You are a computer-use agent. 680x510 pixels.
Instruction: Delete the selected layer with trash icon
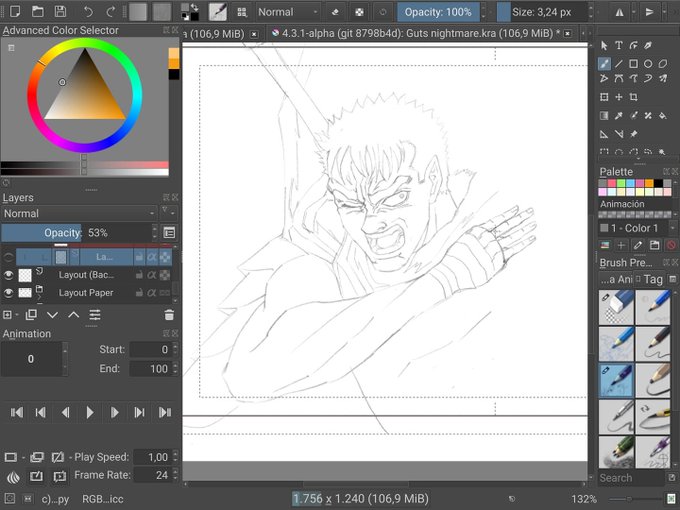(169, 315)
